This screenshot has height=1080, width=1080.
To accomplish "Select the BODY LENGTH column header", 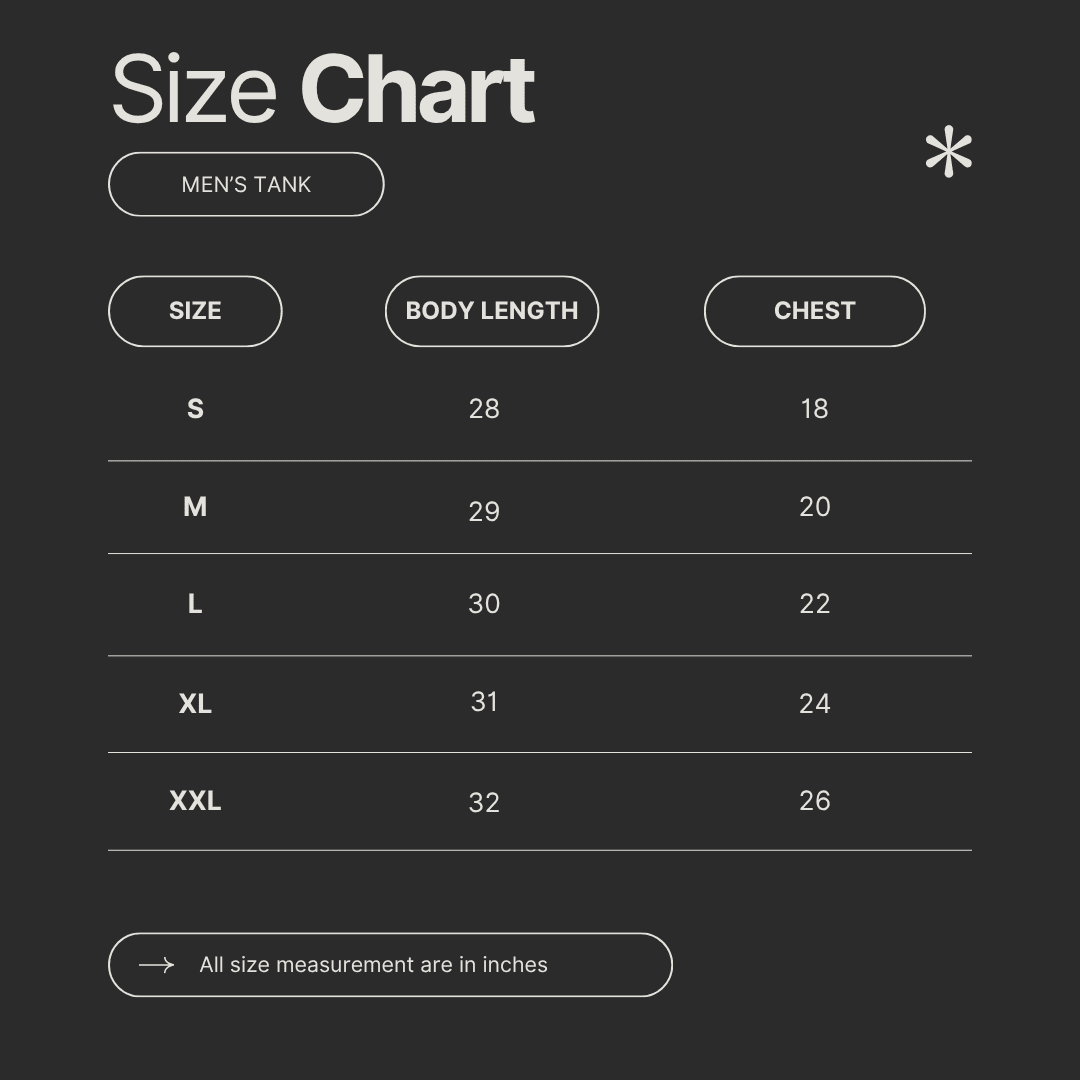I will 492,311.
